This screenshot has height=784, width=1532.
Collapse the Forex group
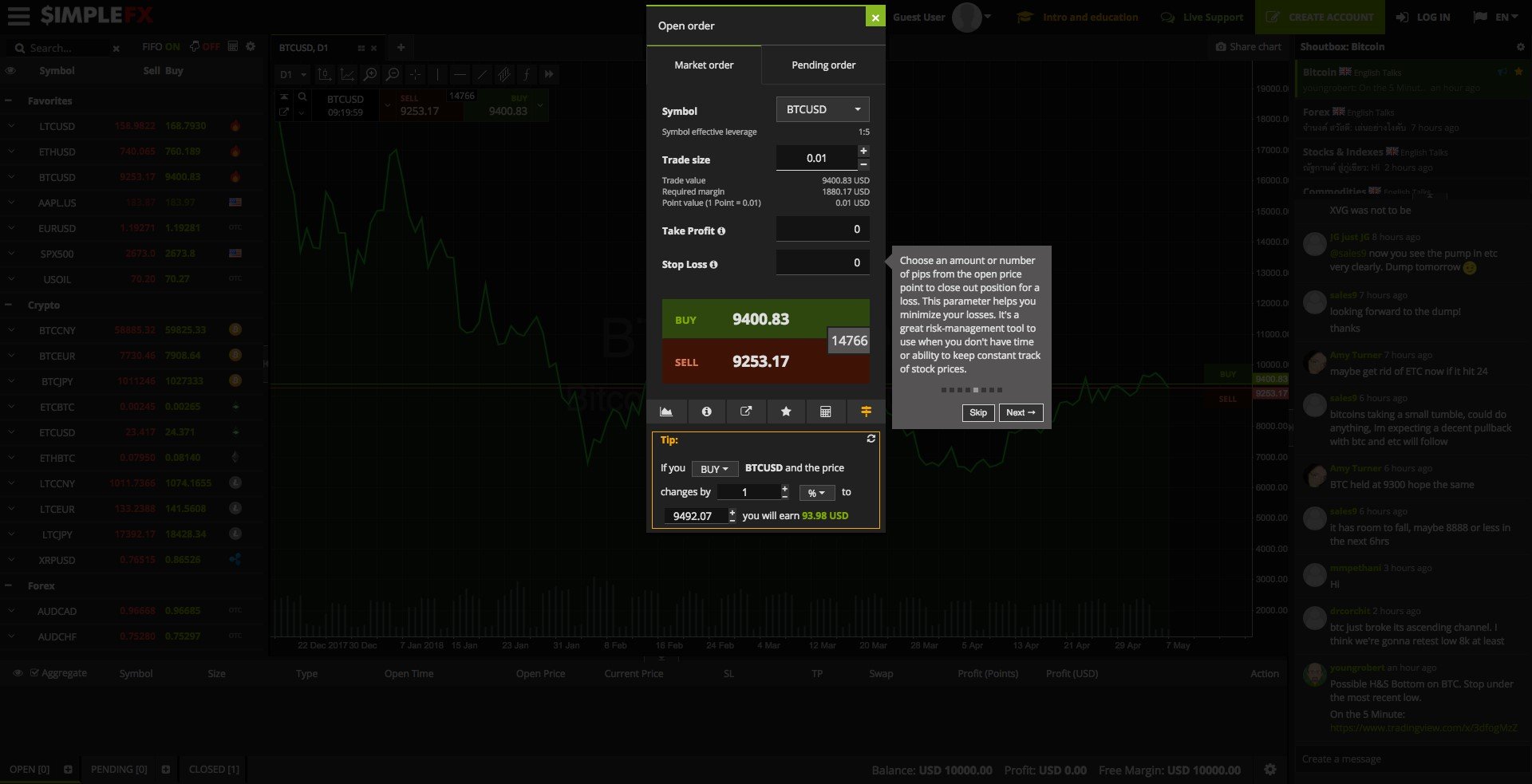(x=8, y=586)
